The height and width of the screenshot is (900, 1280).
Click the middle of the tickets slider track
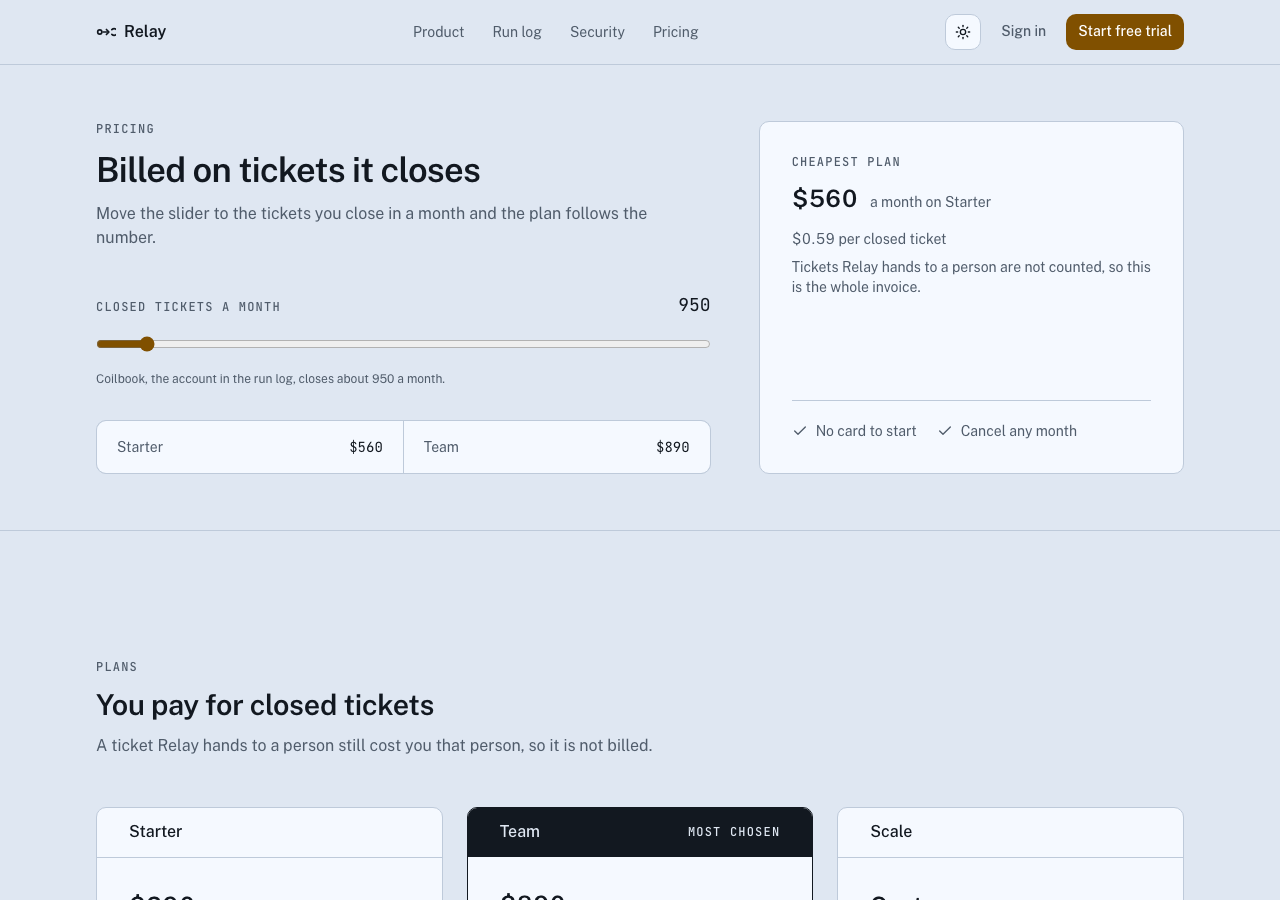click(403, 344)
